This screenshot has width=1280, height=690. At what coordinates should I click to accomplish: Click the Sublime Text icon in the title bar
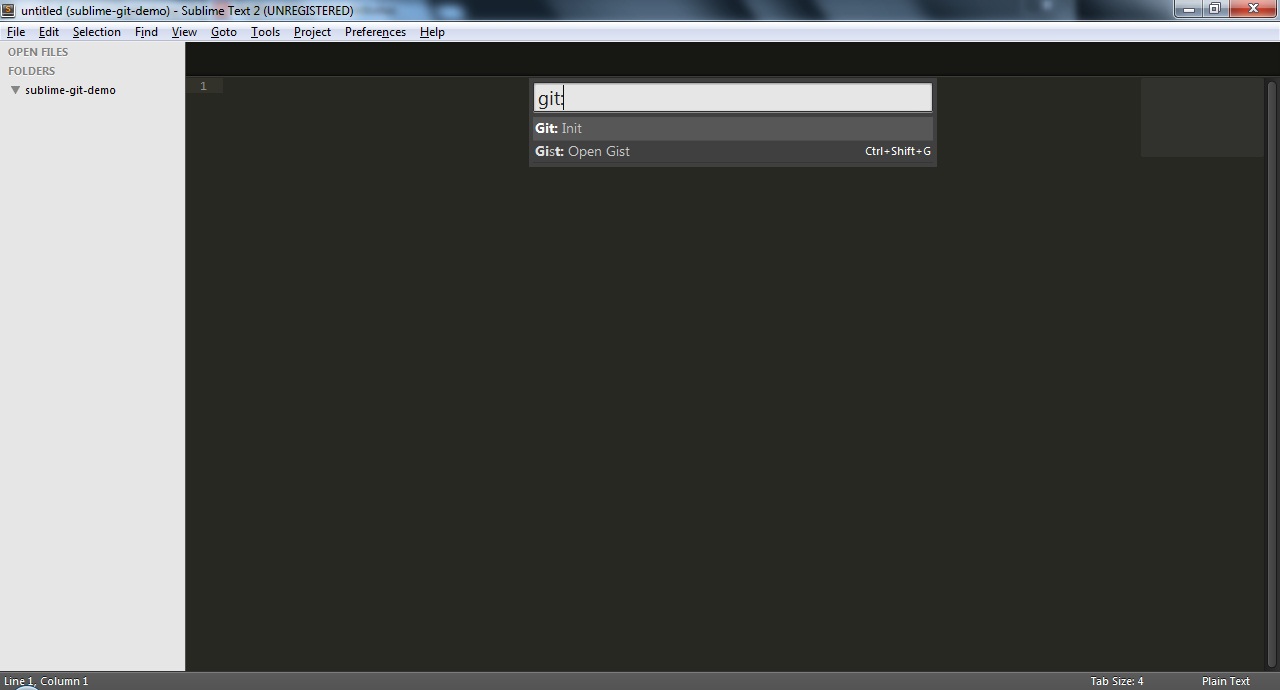(9, 10)
